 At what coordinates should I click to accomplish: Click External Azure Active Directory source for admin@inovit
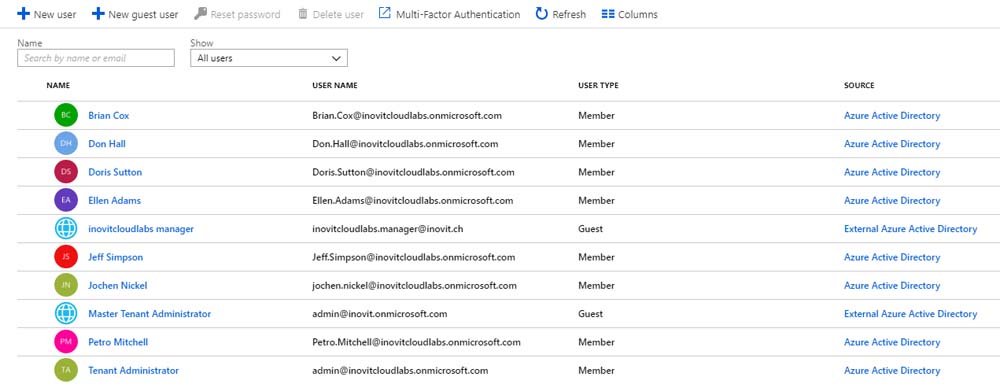pos(910,314)
